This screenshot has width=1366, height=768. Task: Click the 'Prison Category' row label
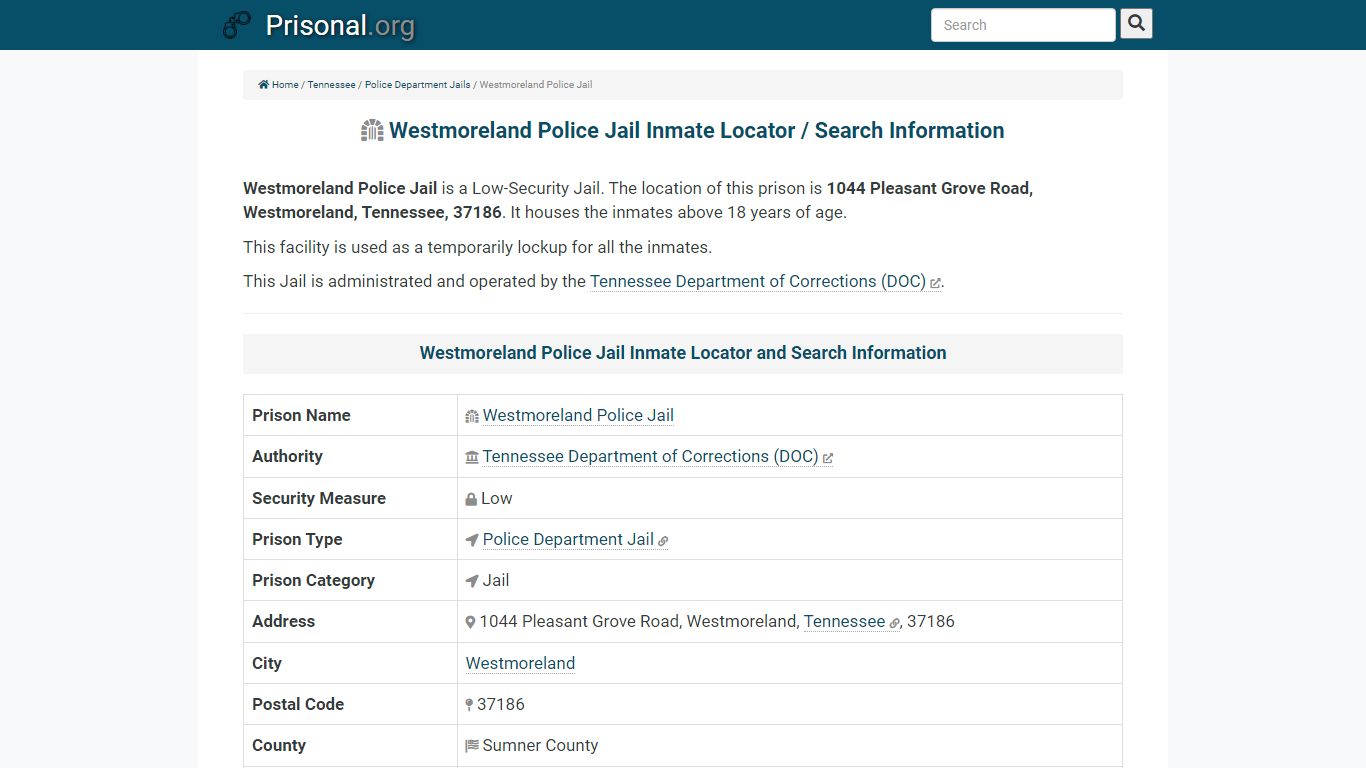point(313,580)
